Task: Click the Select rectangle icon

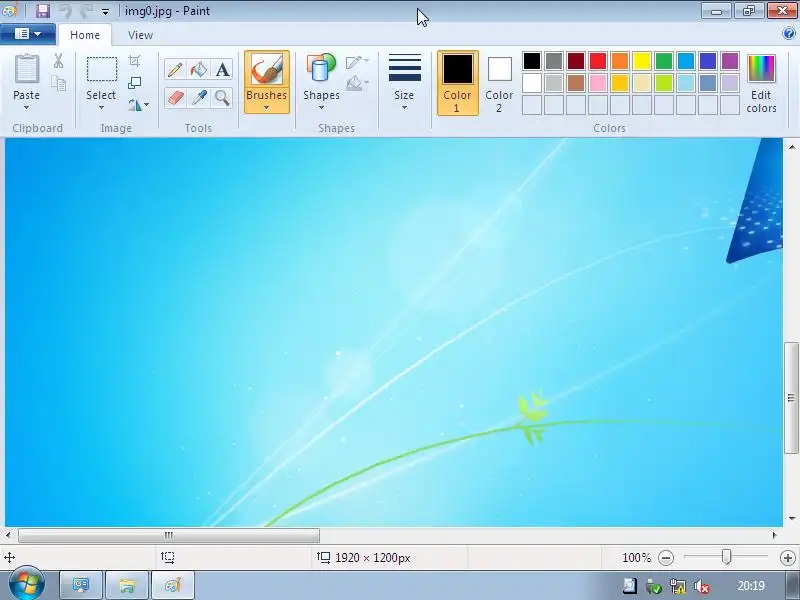Action: pyautogui.click(x=102, y=69)
